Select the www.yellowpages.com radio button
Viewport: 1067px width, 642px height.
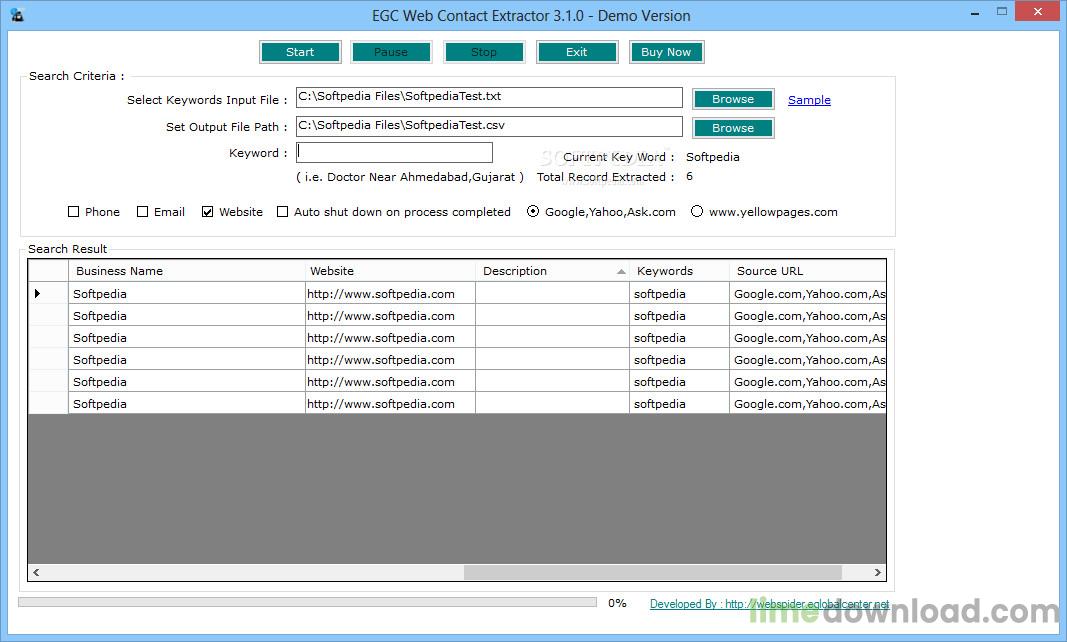[x=697, y=211]
